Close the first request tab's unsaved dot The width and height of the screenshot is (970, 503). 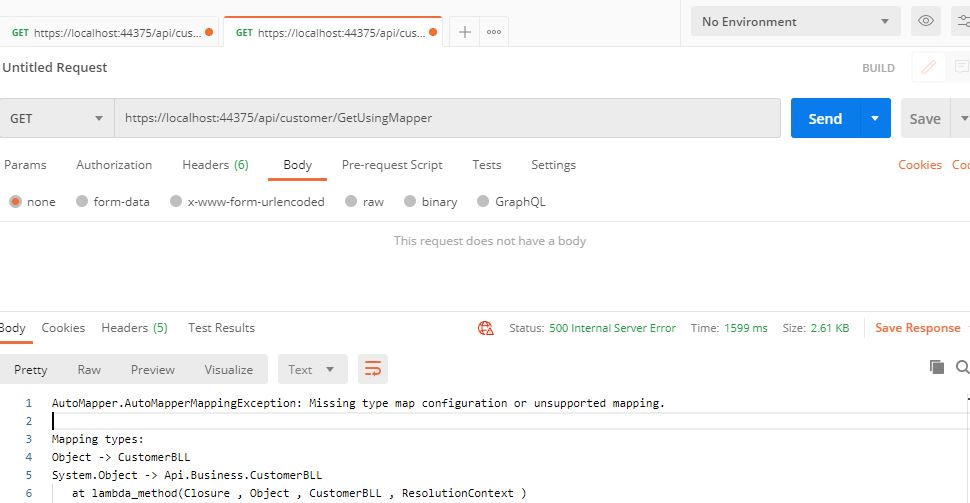click(209, 32)
